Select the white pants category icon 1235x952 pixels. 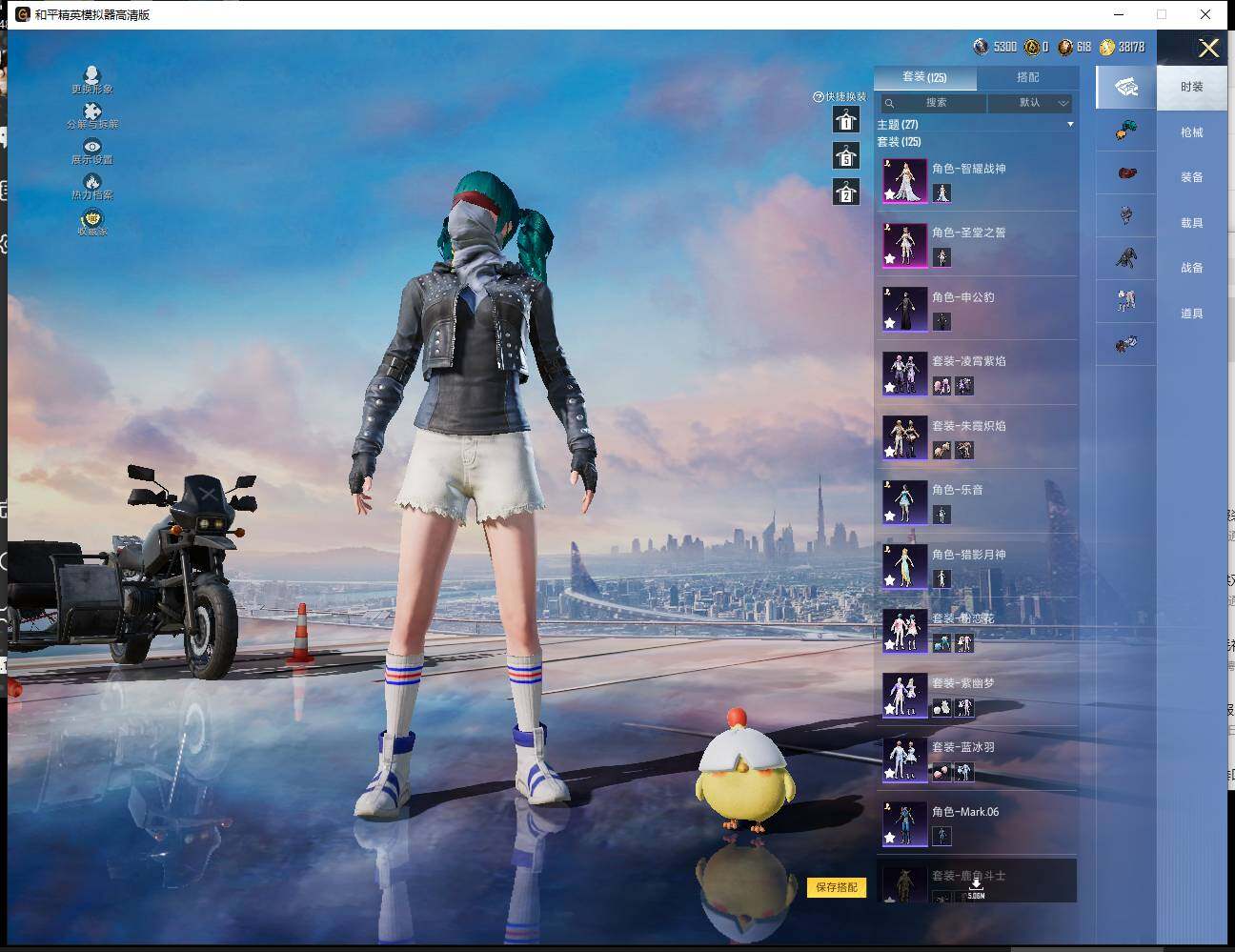tap(1126, 301)
